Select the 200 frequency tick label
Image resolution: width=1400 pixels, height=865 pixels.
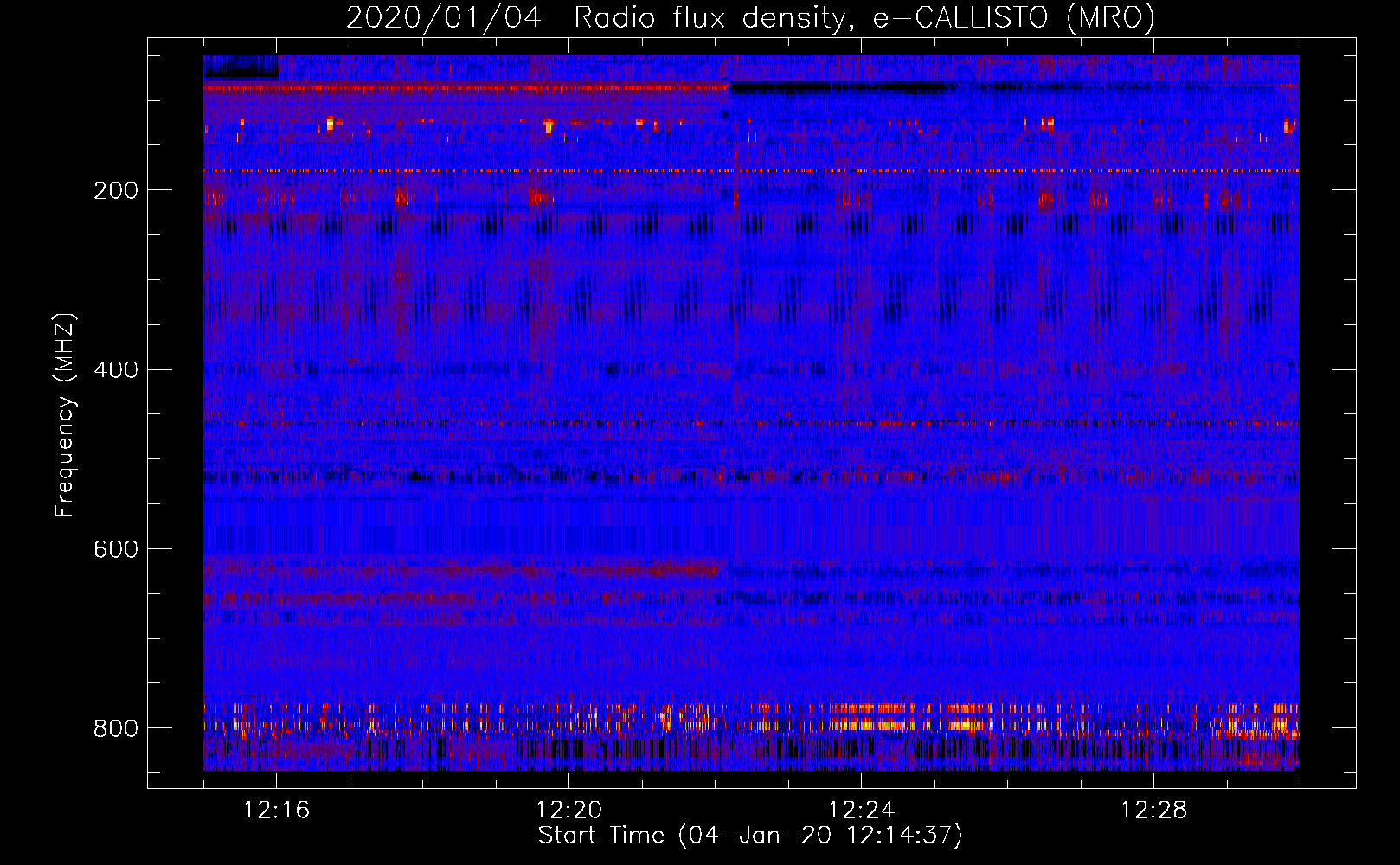pyautogui.click(x=116, y=190)
